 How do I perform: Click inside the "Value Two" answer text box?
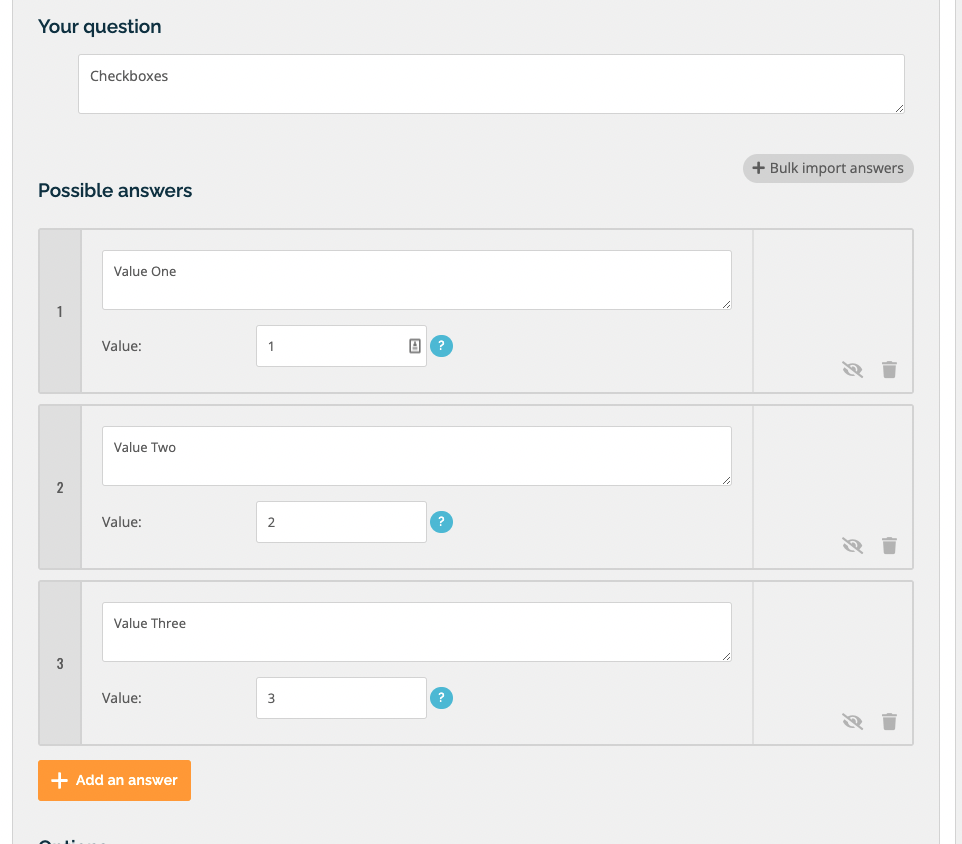(416, 455)
